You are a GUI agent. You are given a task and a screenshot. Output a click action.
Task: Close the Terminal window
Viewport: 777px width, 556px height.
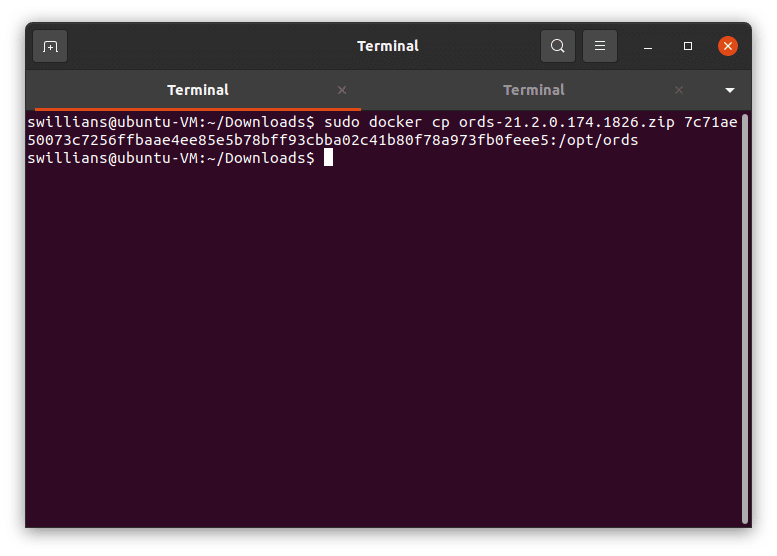click(x=728, y=46)
